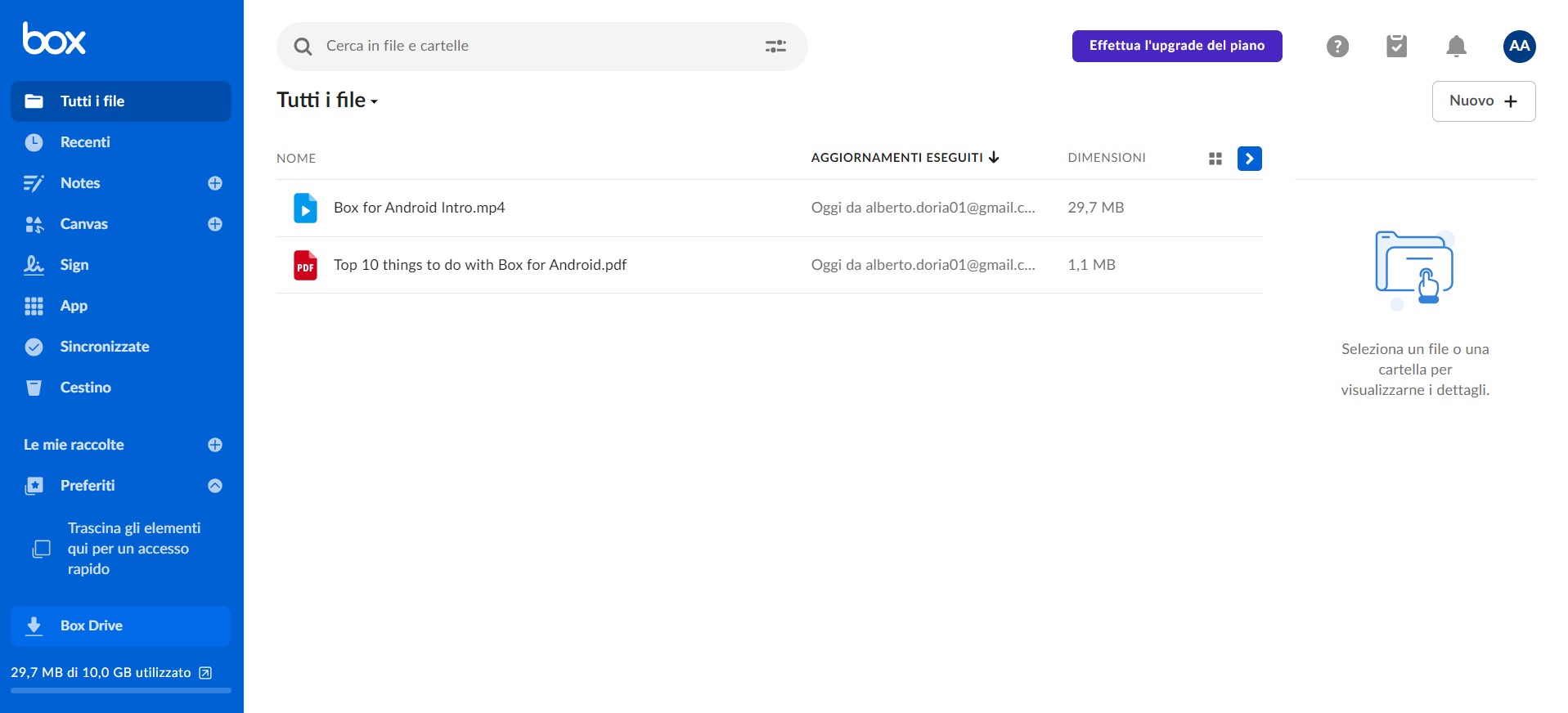The width and height of the screenshot is (1568, 713).
Task: Click the Box logo
Action: (54, 38)
